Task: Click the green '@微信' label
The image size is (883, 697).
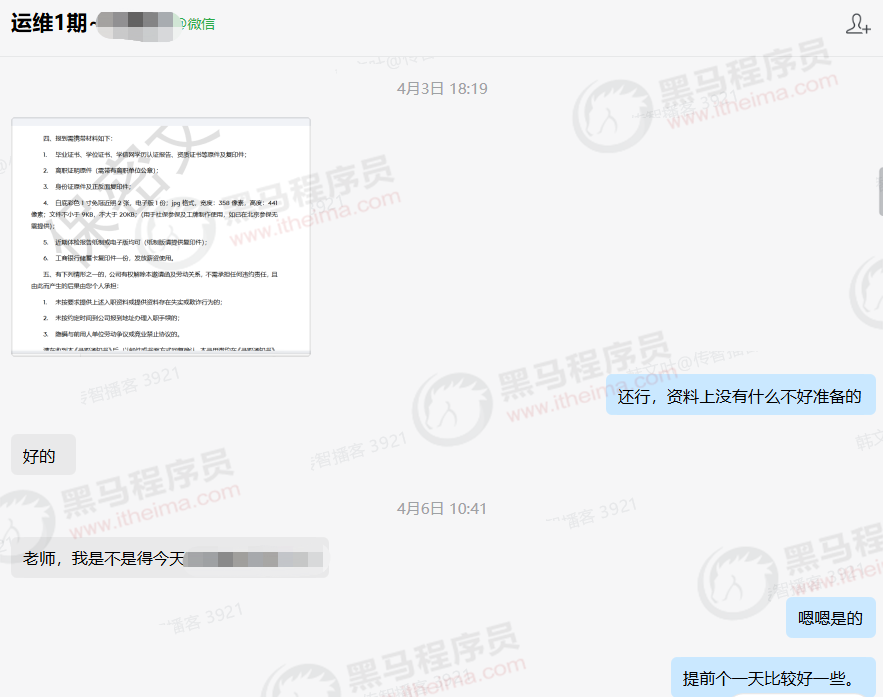Action: 197,24
